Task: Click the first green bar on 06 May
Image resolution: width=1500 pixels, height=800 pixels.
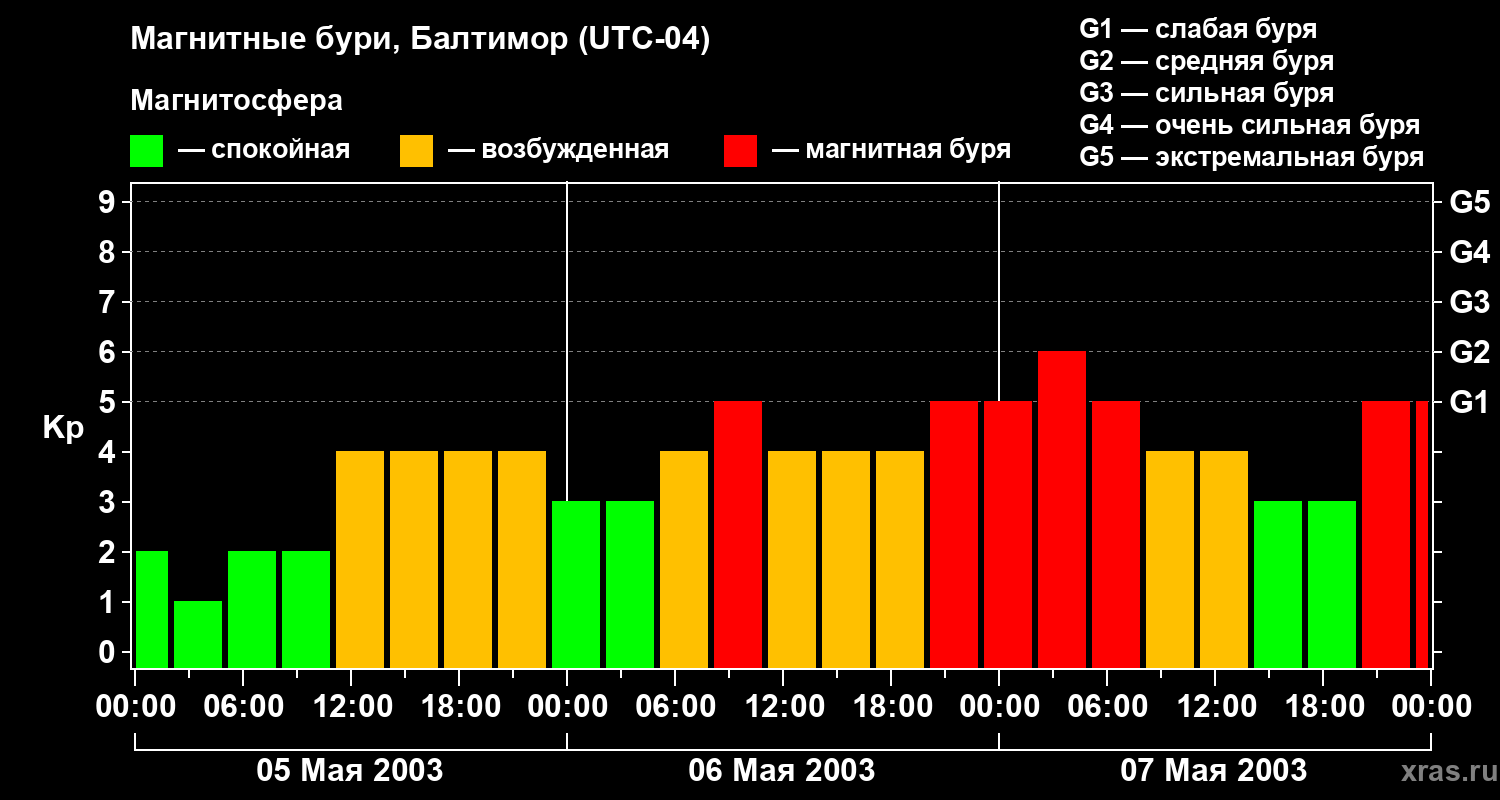Action: (x=576, y=584)
